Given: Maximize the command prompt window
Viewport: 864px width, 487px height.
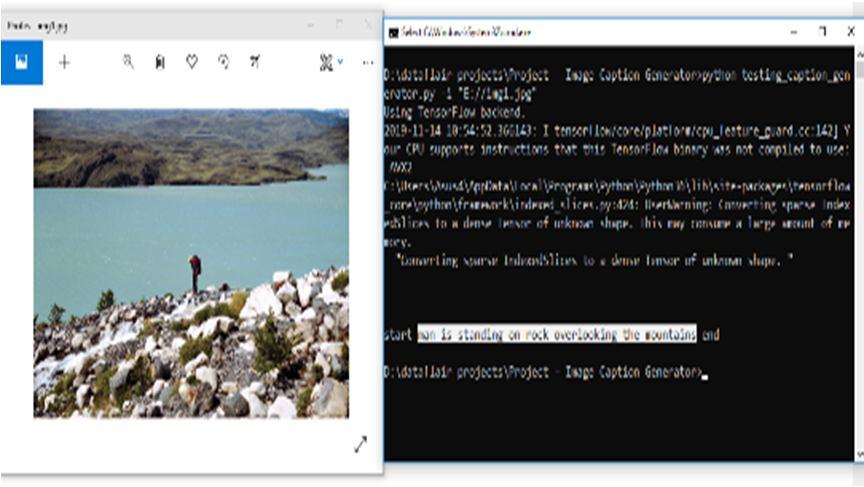Looking at the screenshot, I should 823,31.
